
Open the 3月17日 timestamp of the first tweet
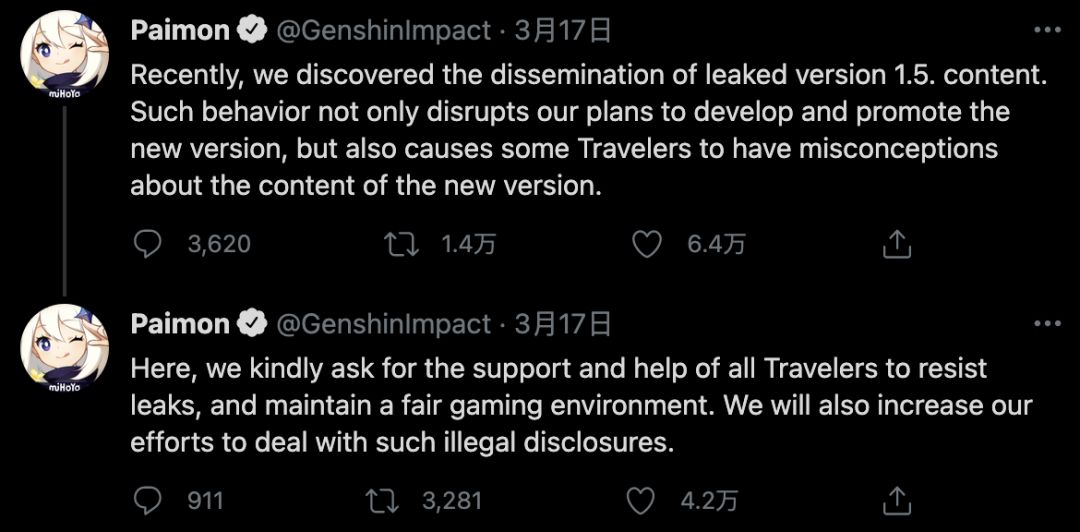pyautogui.click(x=563, y=31)
